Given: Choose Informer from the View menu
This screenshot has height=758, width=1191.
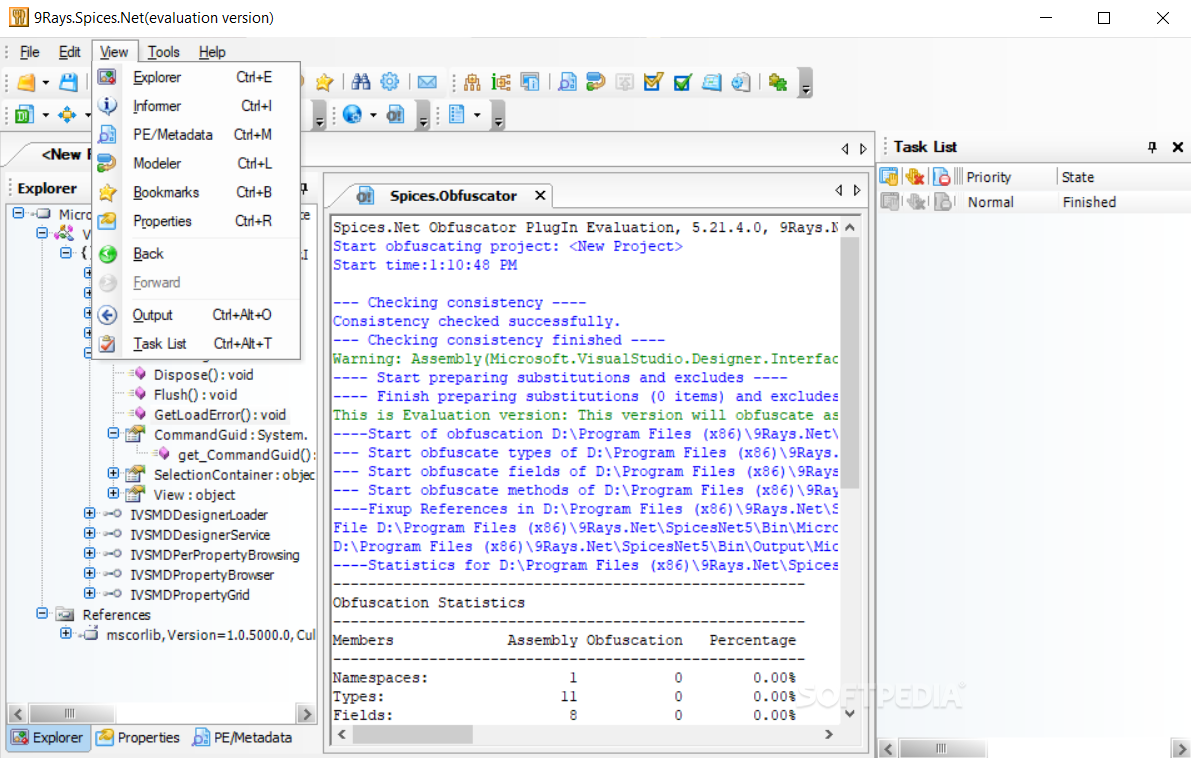Looking at the screenshot, I should click(197, 106).
